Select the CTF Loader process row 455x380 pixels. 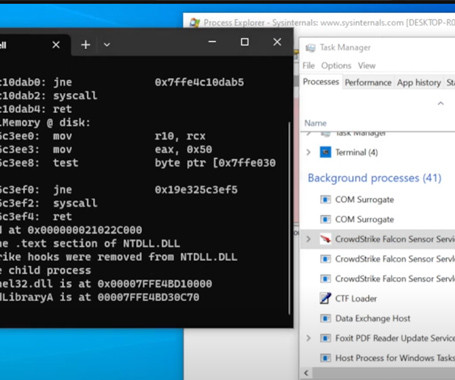[377, 298]
